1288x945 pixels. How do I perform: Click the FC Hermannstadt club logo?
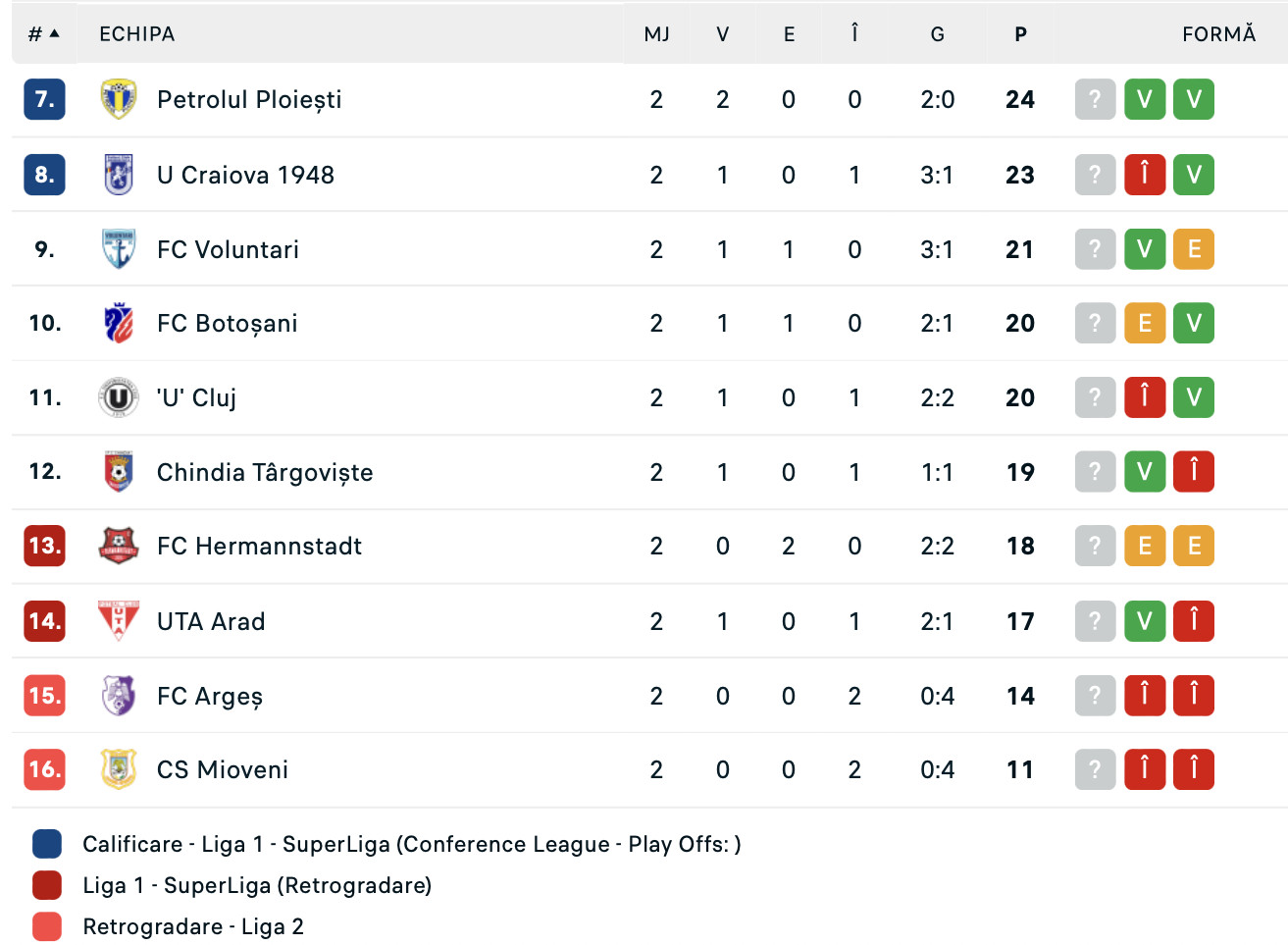pyautogui.click(x=119, y=546)
